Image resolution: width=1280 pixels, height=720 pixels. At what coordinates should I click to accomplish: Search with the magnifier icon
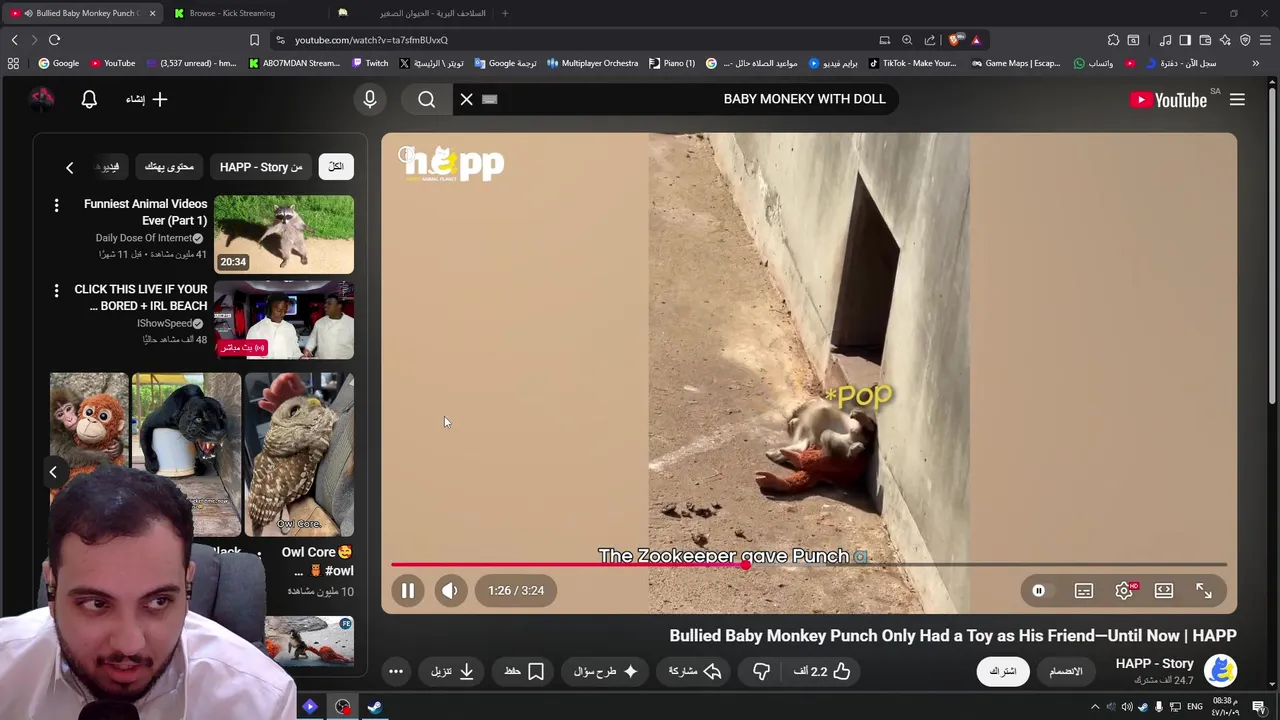tap(427, 99)
